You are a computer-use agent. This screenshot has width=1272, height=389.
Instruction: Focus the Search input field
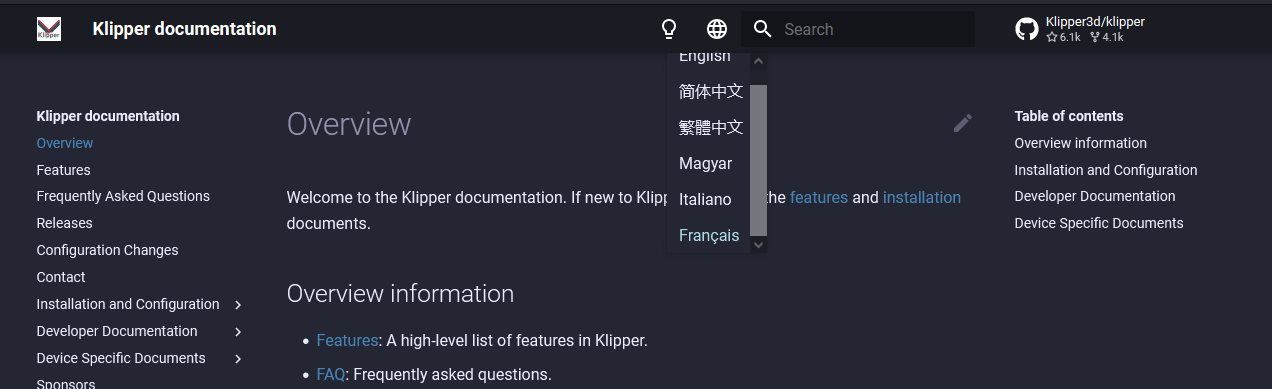[x=858, y=29]
